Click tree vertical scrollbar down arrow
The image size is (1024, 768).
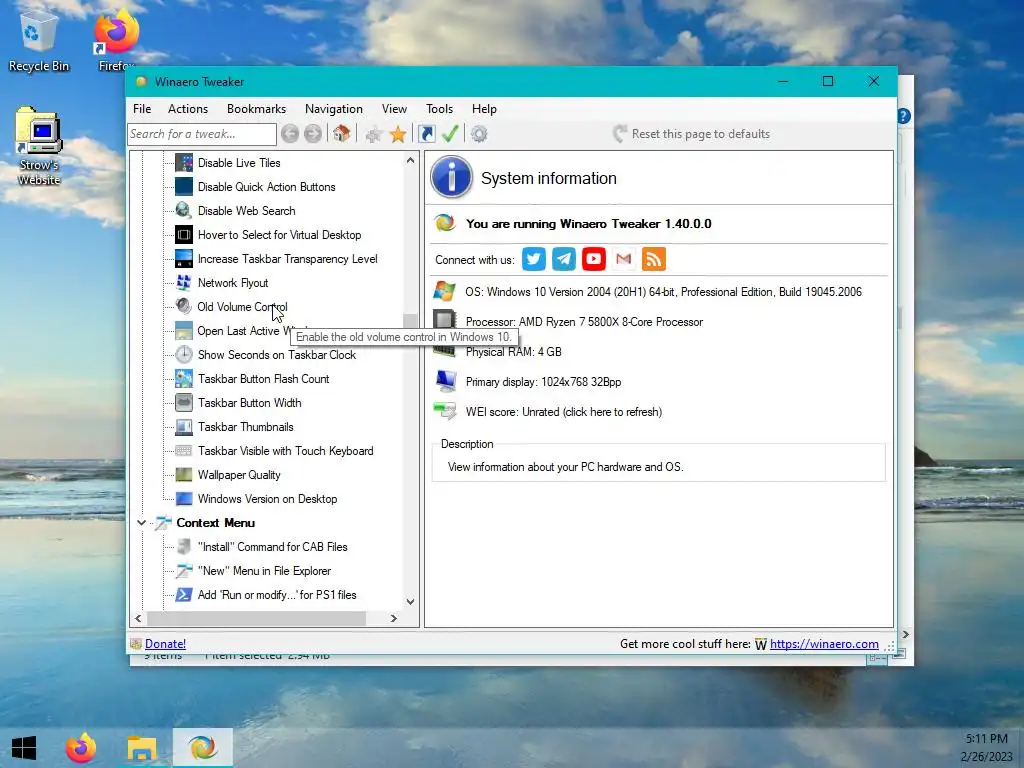[410, 601]
